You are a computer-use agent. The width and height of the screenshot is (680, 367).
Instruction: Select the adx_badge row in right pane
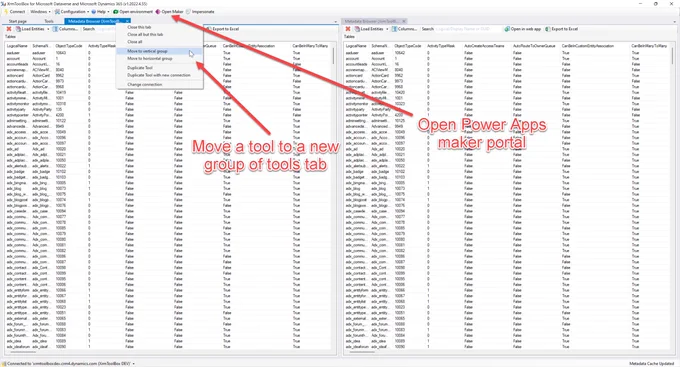[x=507, y=171]
